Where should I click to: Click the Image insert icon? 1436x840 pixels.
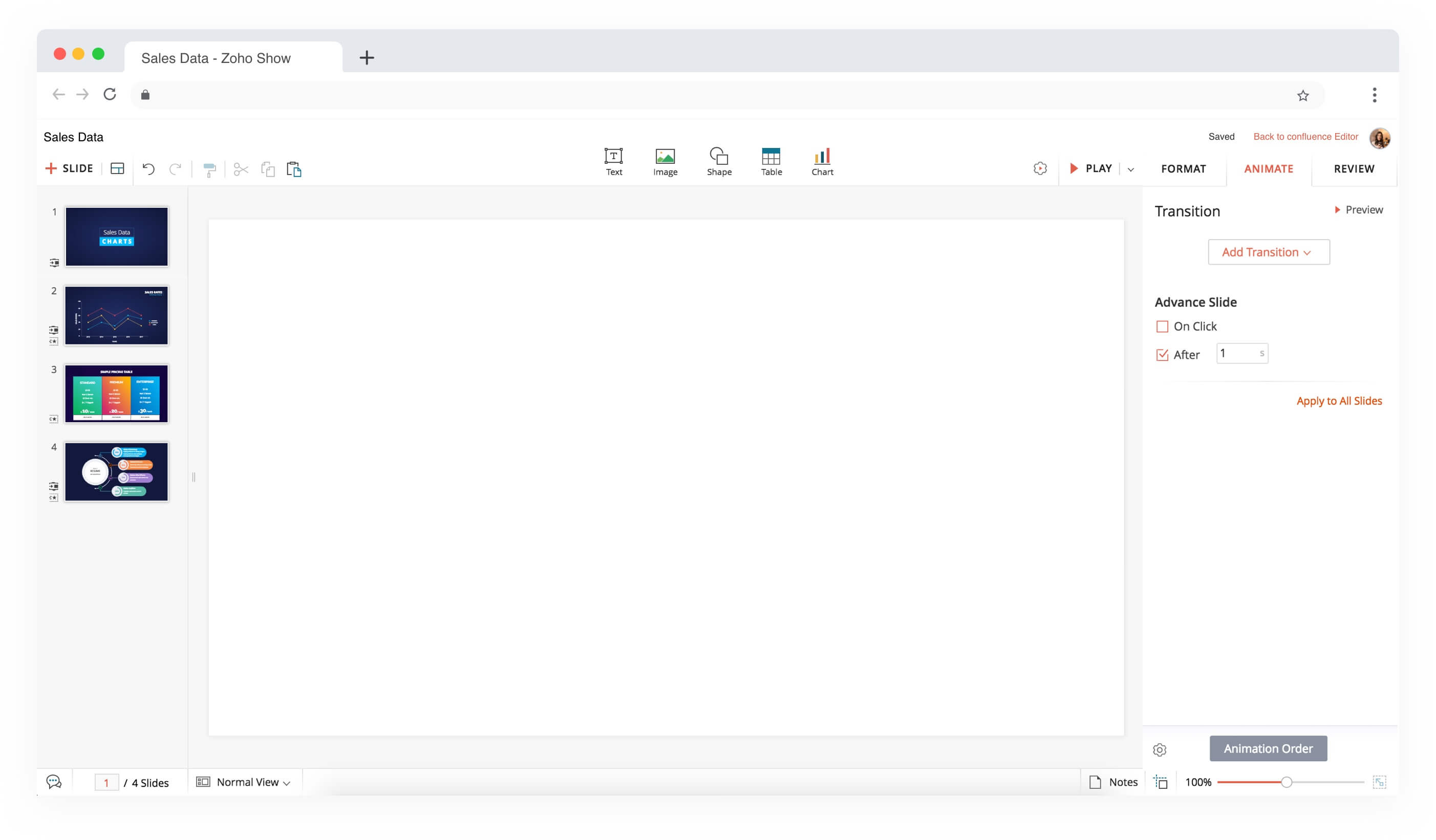click(665, 162)
